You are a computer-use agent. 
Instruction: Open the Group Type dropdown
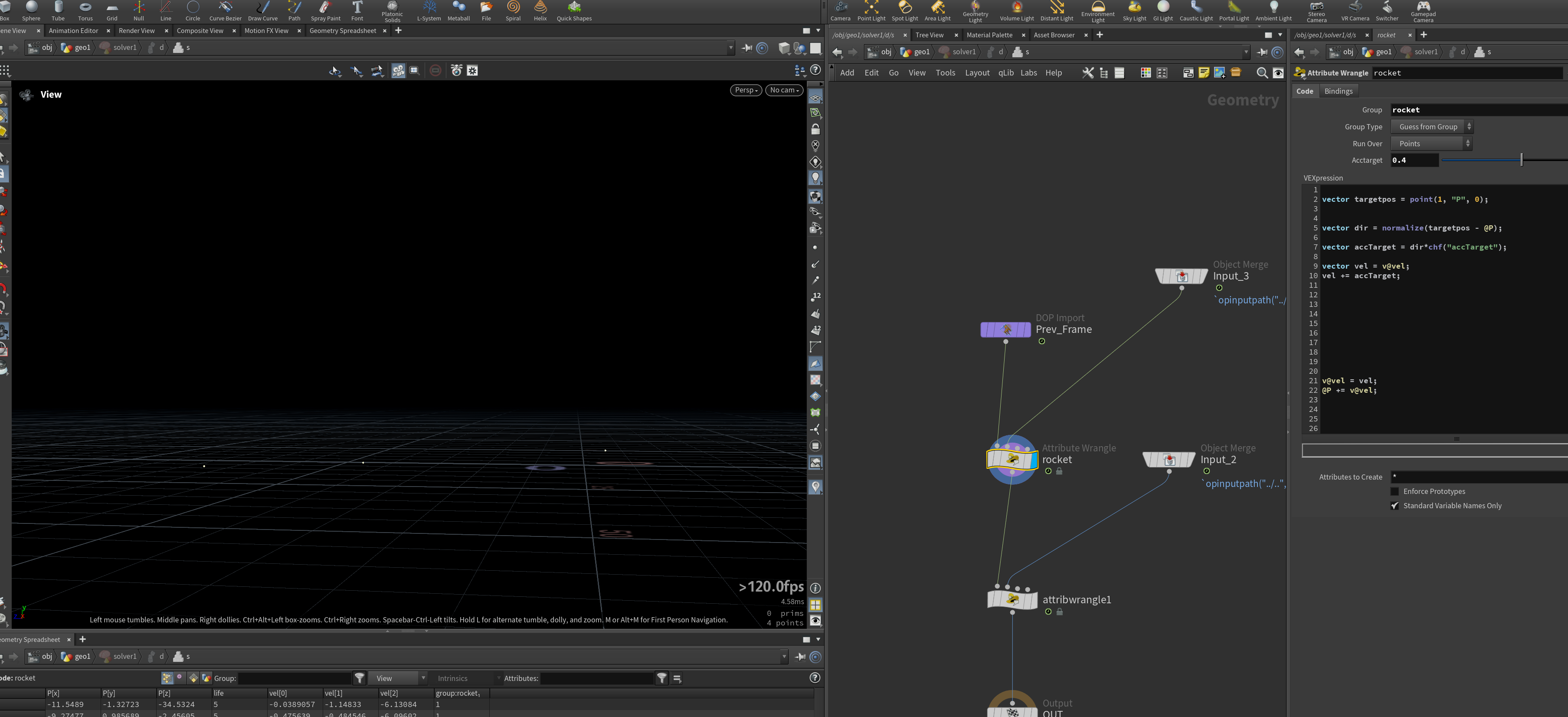pos(1432,127)
